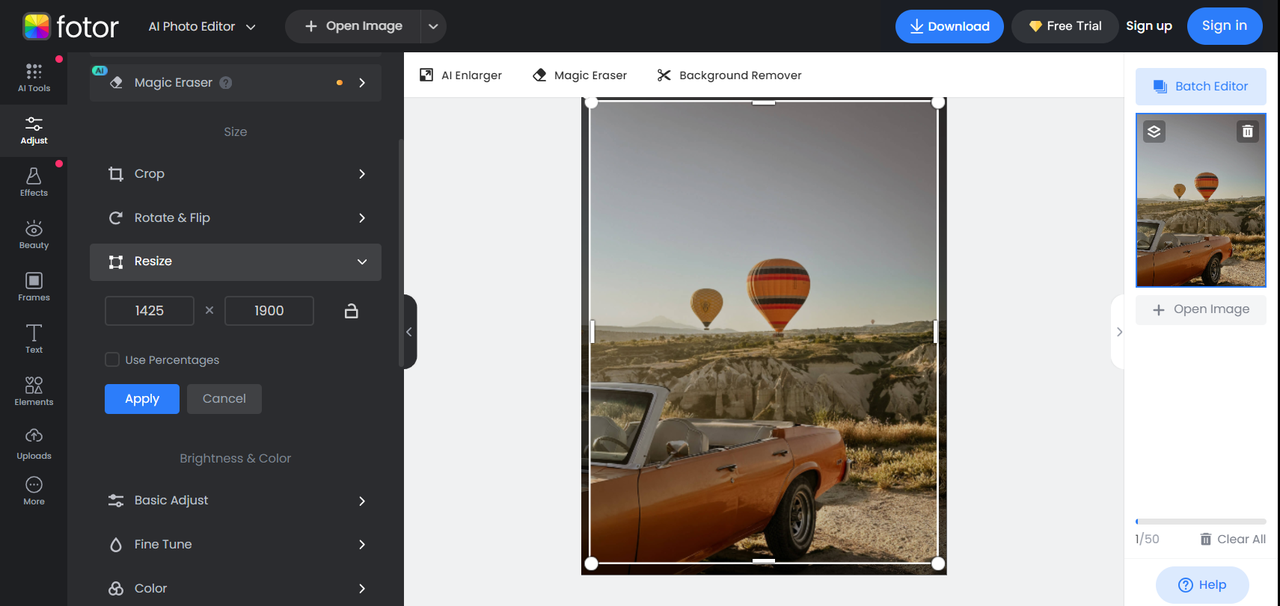Image resolution: width=1280 pixels, height=606 pixels.
Task: Click the Sign up link
Action: 1149,26
